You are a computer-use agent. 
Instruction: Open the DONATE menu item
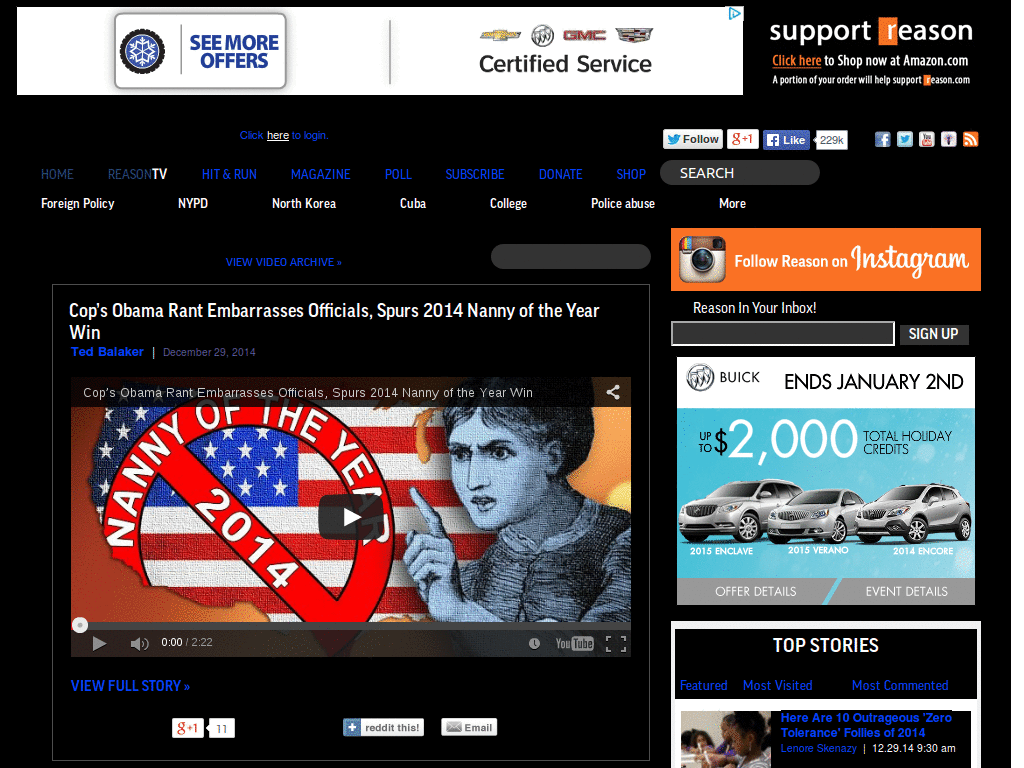pos(560,174)
